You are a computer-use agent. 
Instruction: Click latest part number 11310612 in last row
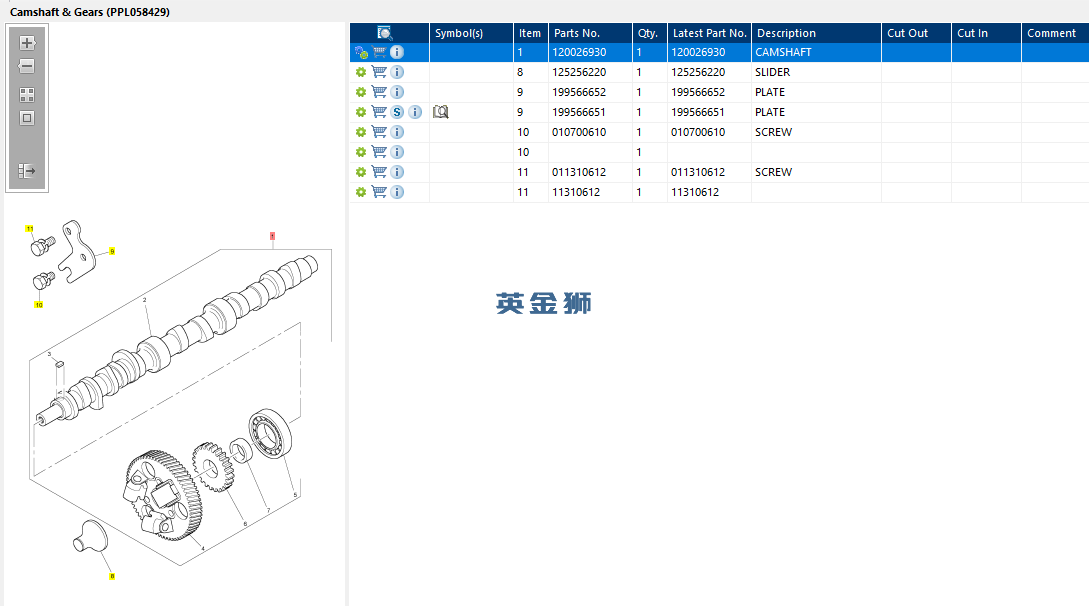coord(695,192)
